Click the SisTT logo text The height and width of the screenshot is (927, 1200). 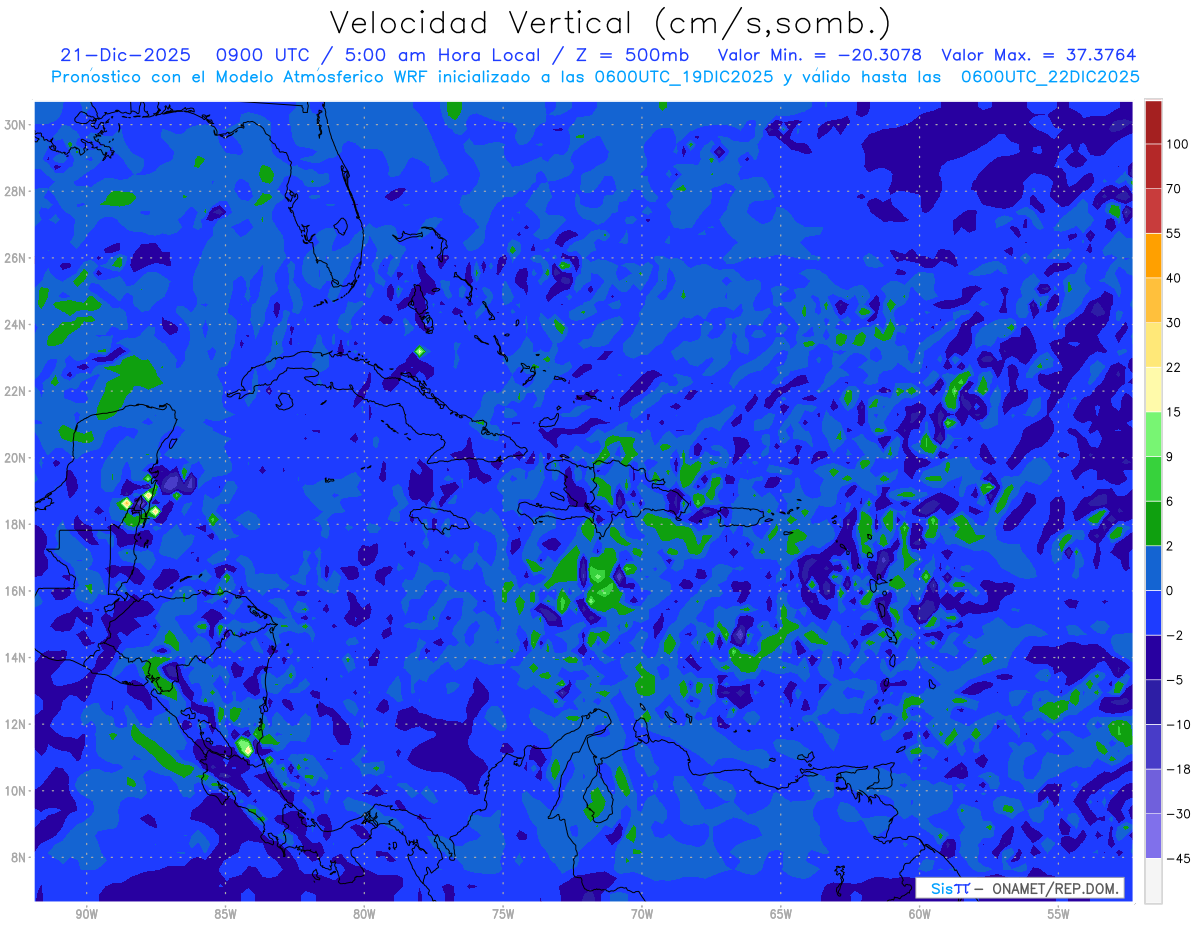point(949,888)
